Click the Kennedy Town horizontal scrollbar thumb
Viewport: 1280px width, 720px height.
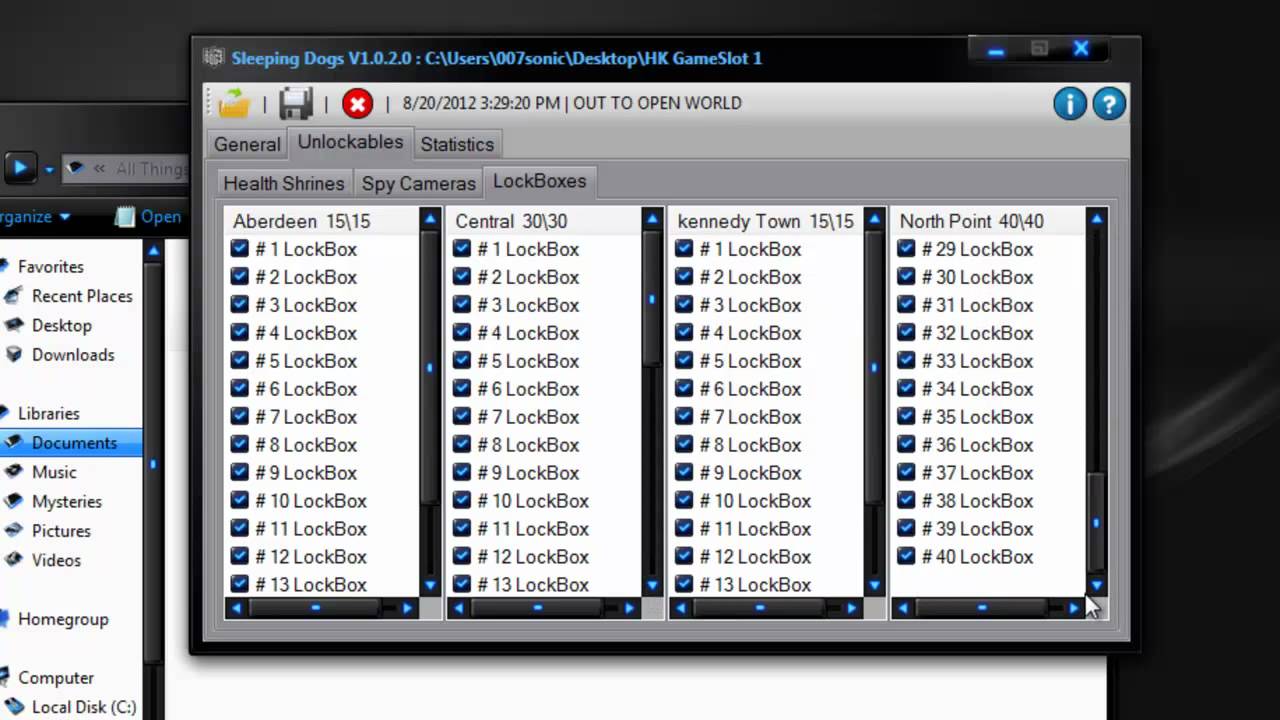point(760,608)
